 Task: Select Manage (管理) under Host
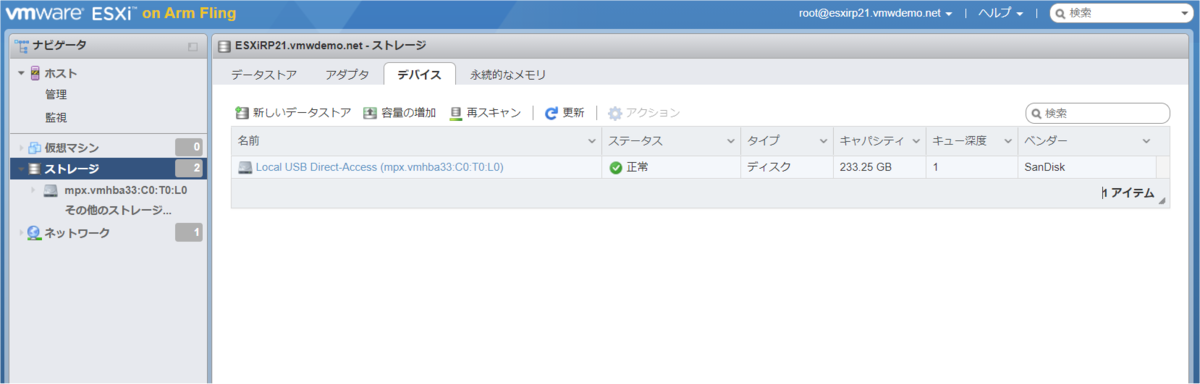(56, 95)
